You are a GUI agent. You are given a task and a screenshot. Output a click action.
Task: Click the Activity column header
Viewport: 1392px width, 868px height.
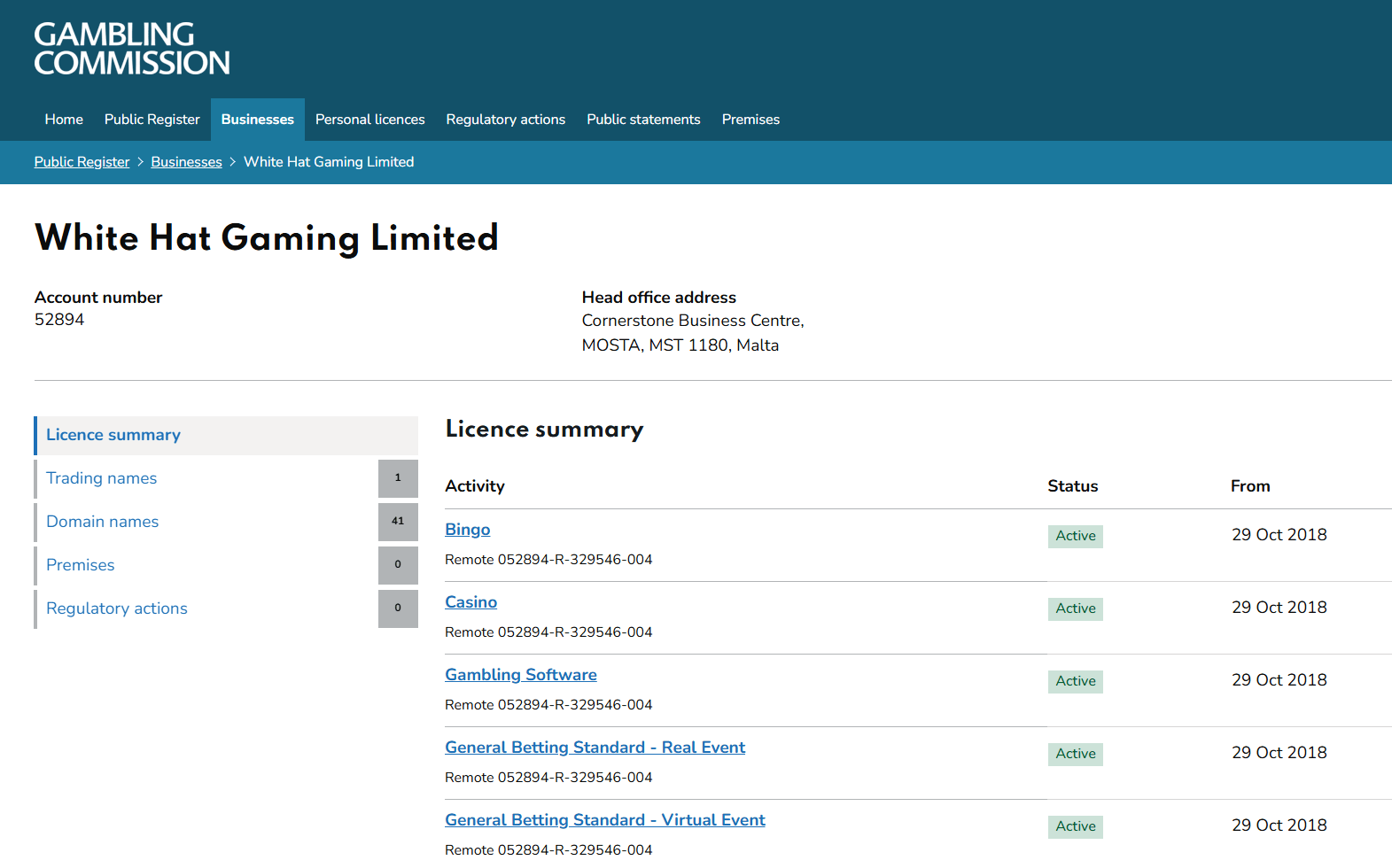(475, 486)
